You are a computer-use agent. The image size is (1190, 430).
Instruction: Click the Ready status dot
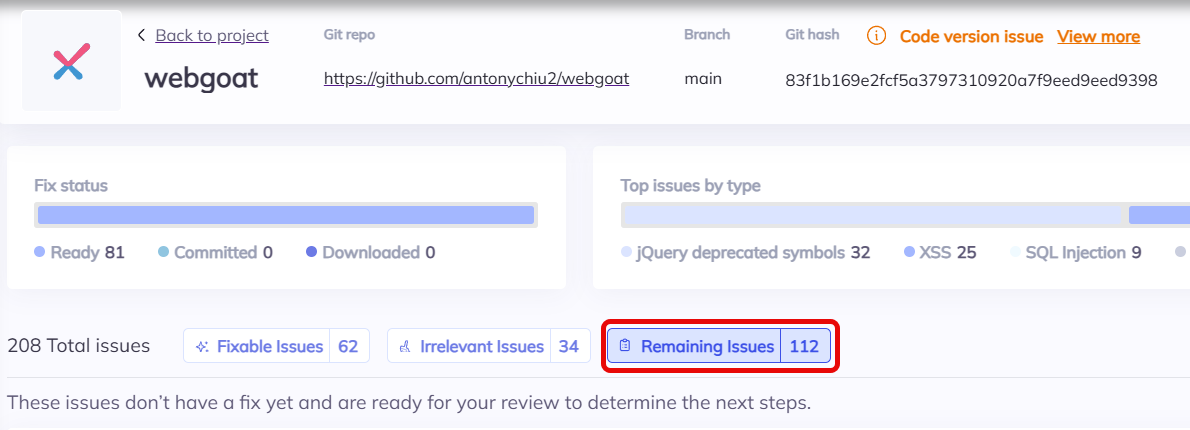coord(40,252)
